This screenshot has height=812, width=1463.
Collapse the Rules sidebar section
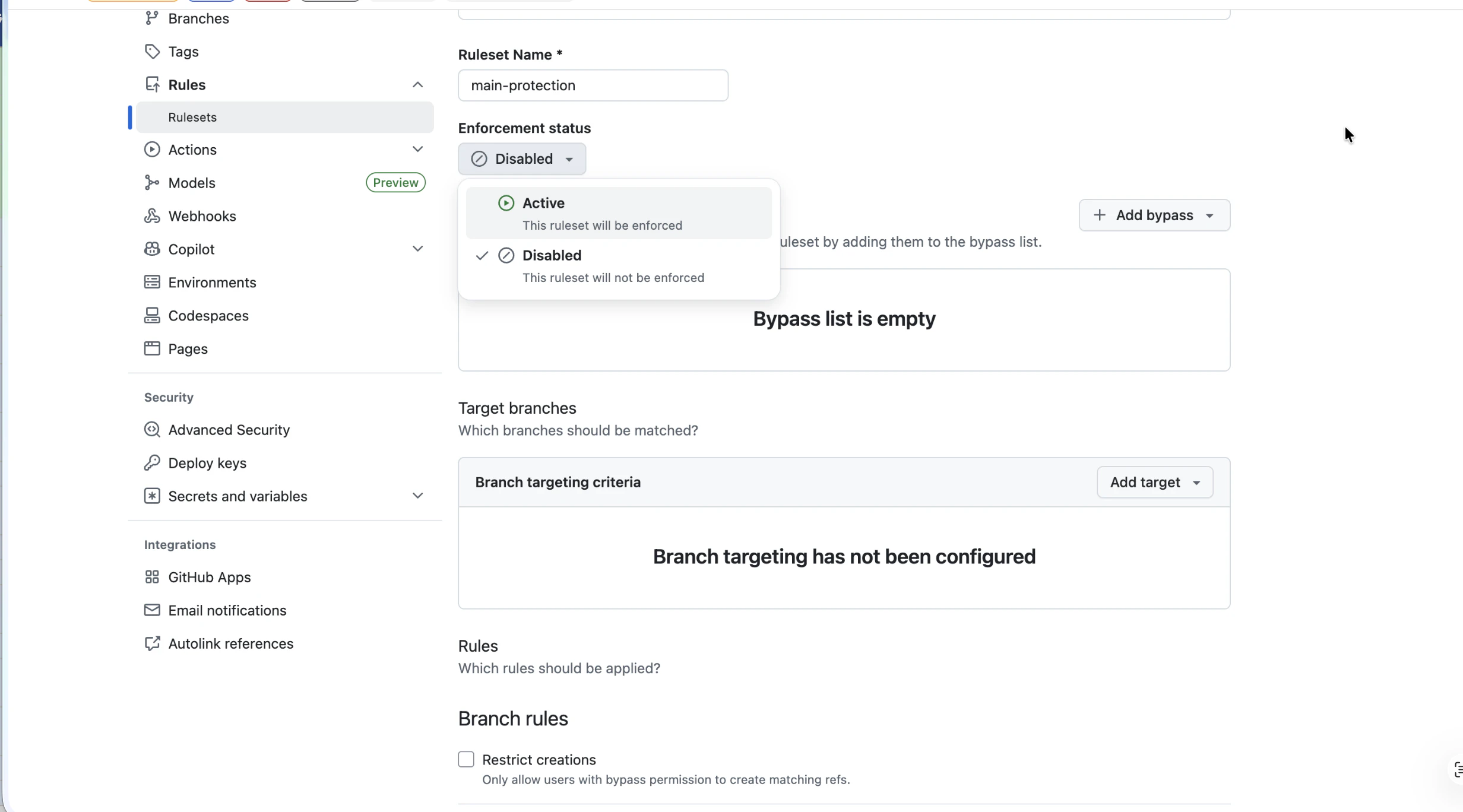pos(417,85)
